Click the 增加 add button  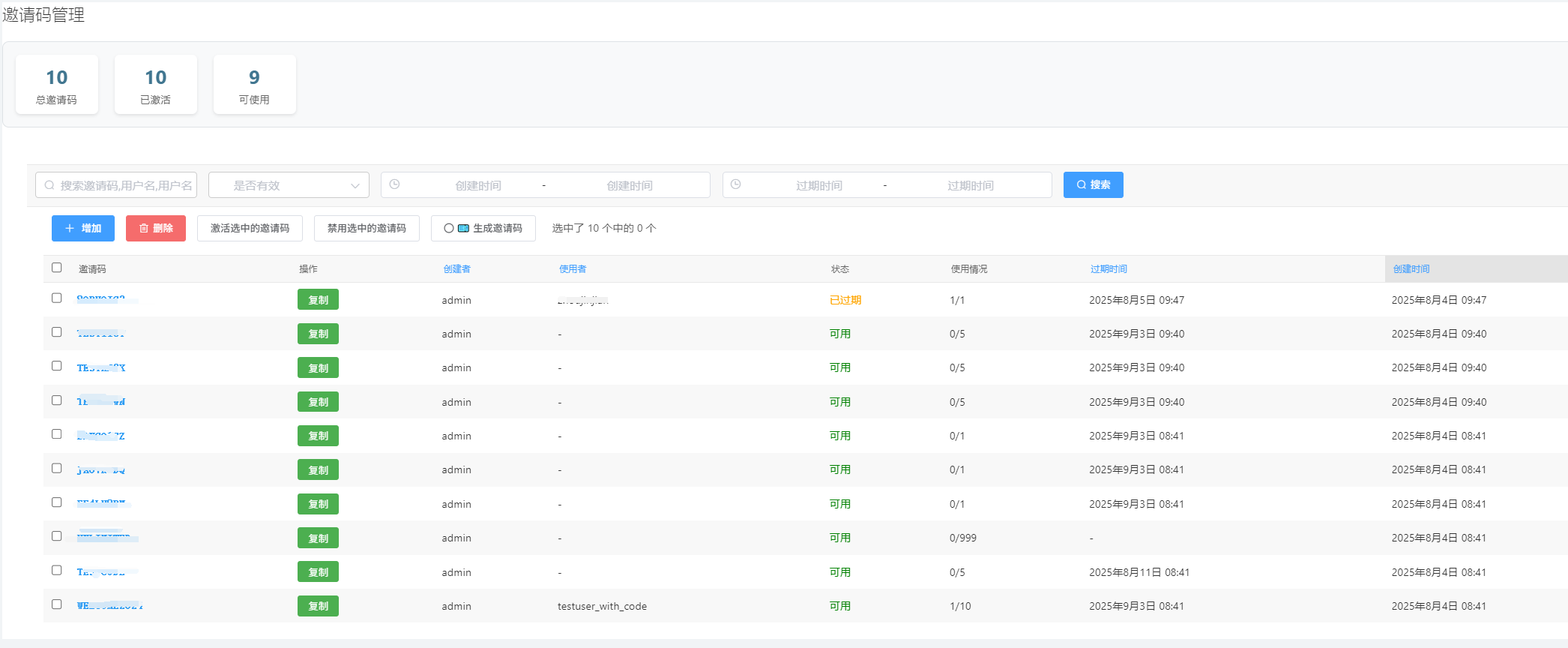83,228
